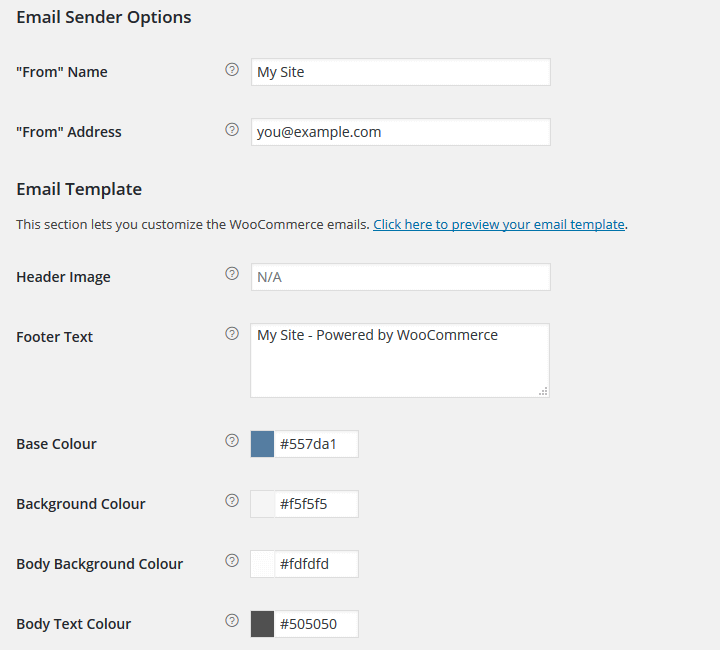Click the #505050 hex value field
720x650 pixels.
tap(316, 624)
